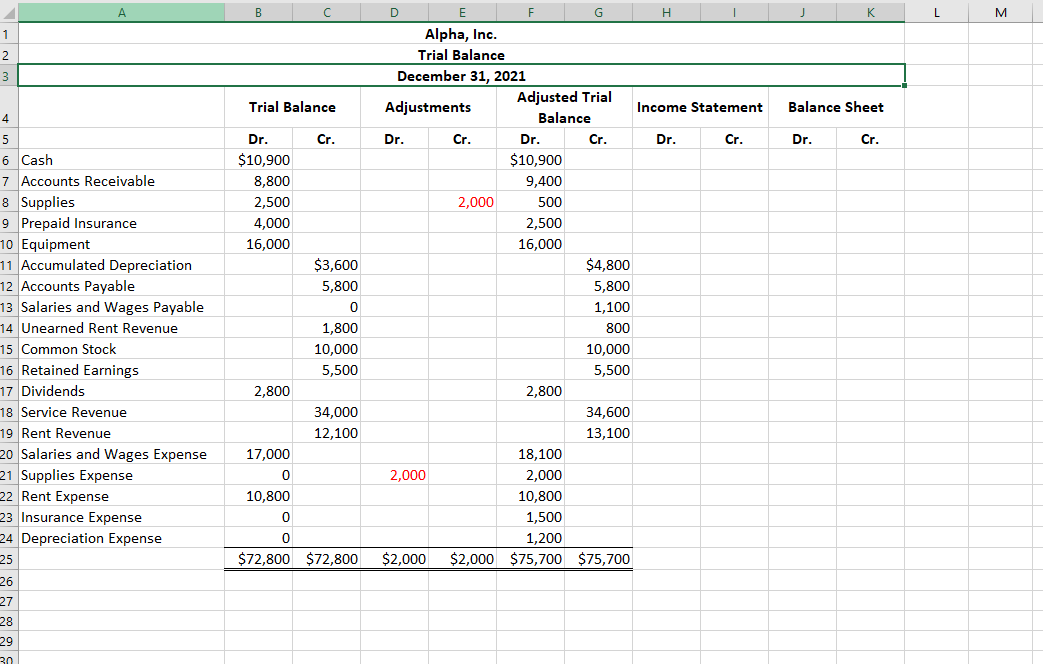Click the 'Retained Earnings' label
Screen dimensions: 1043x664
click(80, 370)
